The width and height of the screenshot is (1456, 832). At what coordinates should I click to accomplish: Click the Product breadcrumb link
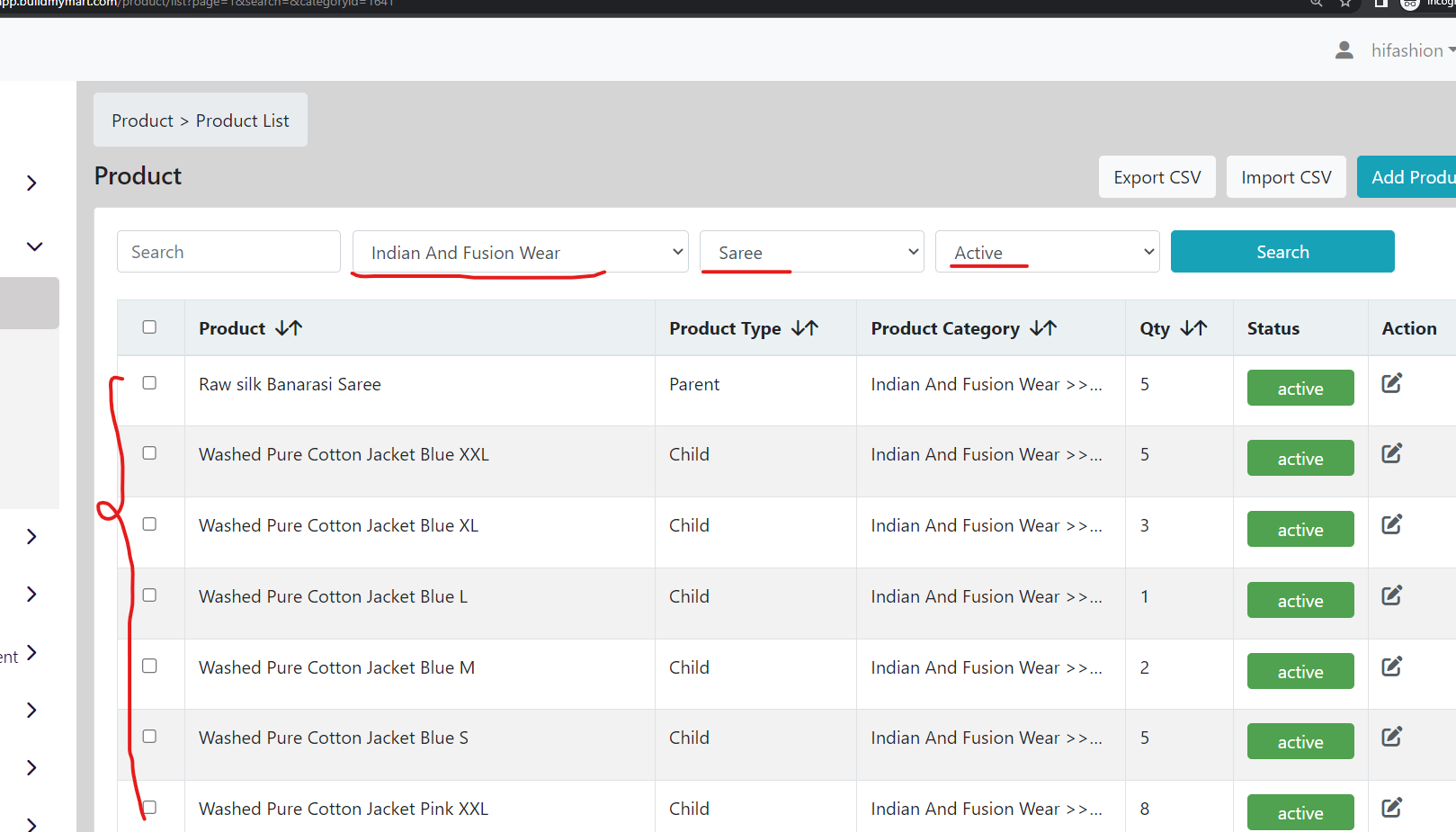(x=142, y=121)
